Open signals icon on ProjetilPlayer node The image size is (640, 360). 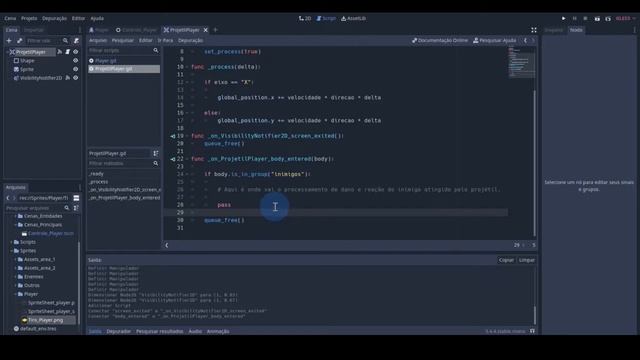click(x=60, y=52)
